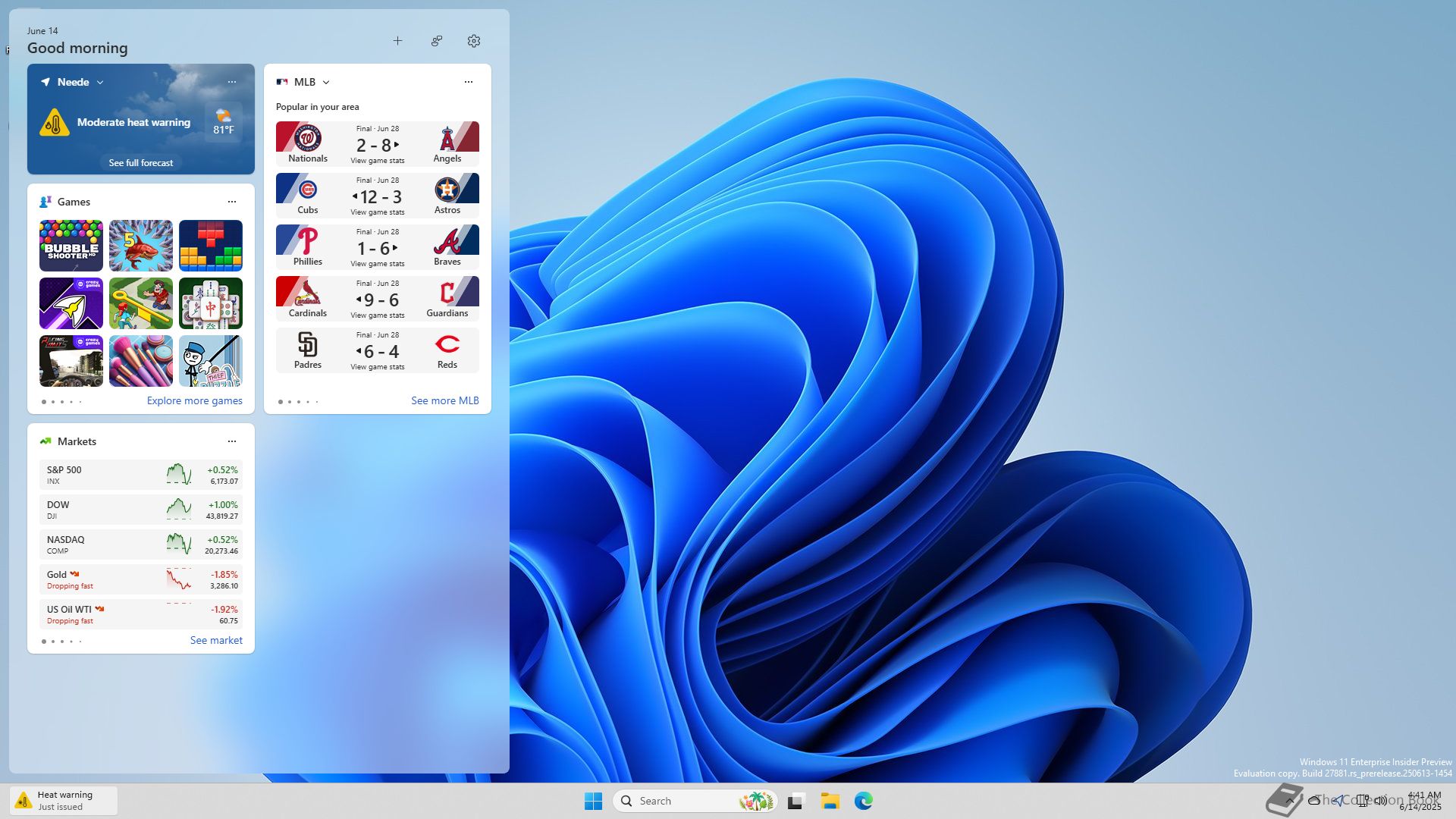Open the Mahjong game tile
Screen dimensions: 1456x819
[x=211, y=303]
